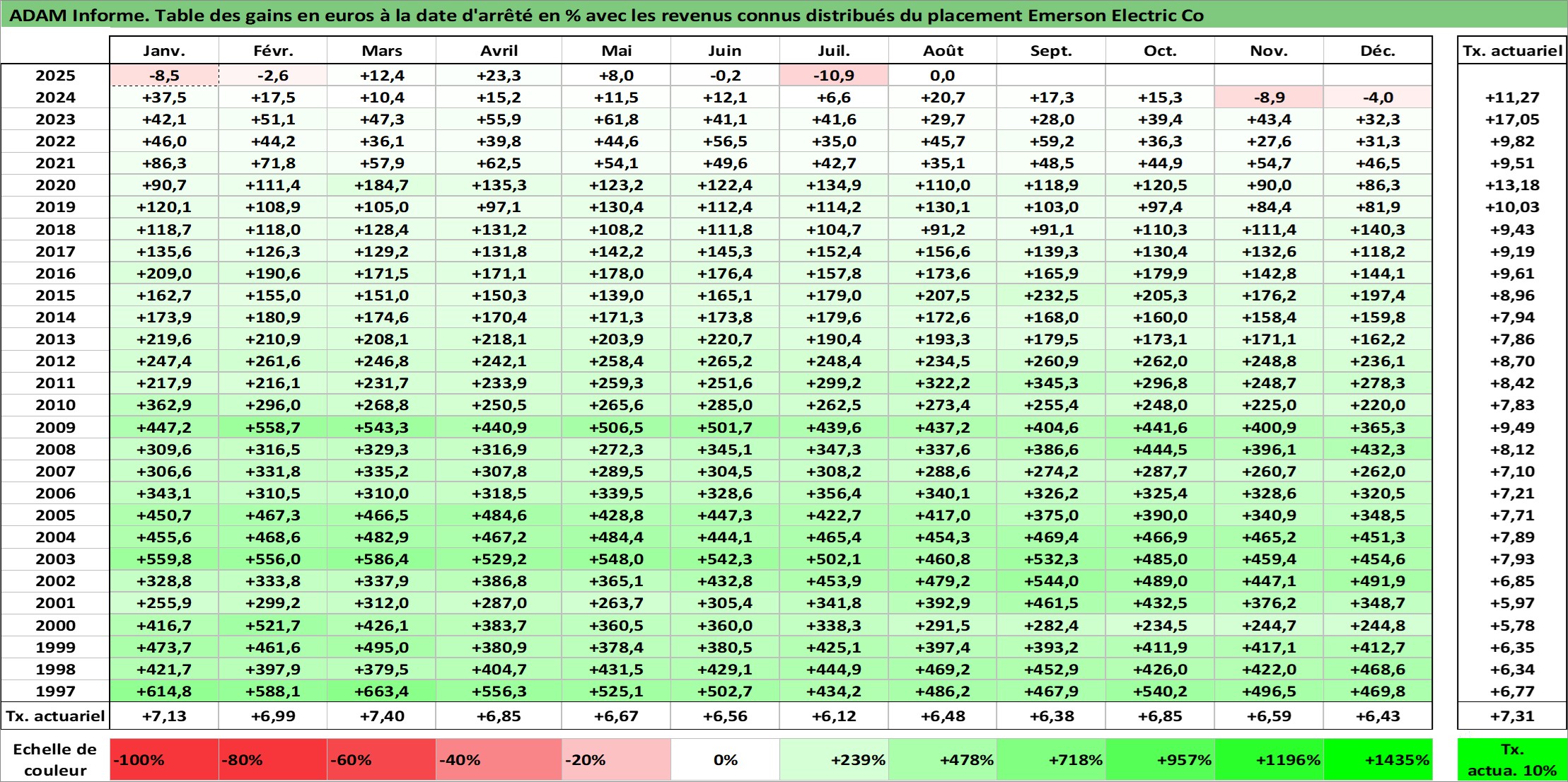Click cell -8,9 for November 2024
Image resolution: width=1568 pixels, height=782 pixels.
pyautogui.click(x=1269, y=98)
